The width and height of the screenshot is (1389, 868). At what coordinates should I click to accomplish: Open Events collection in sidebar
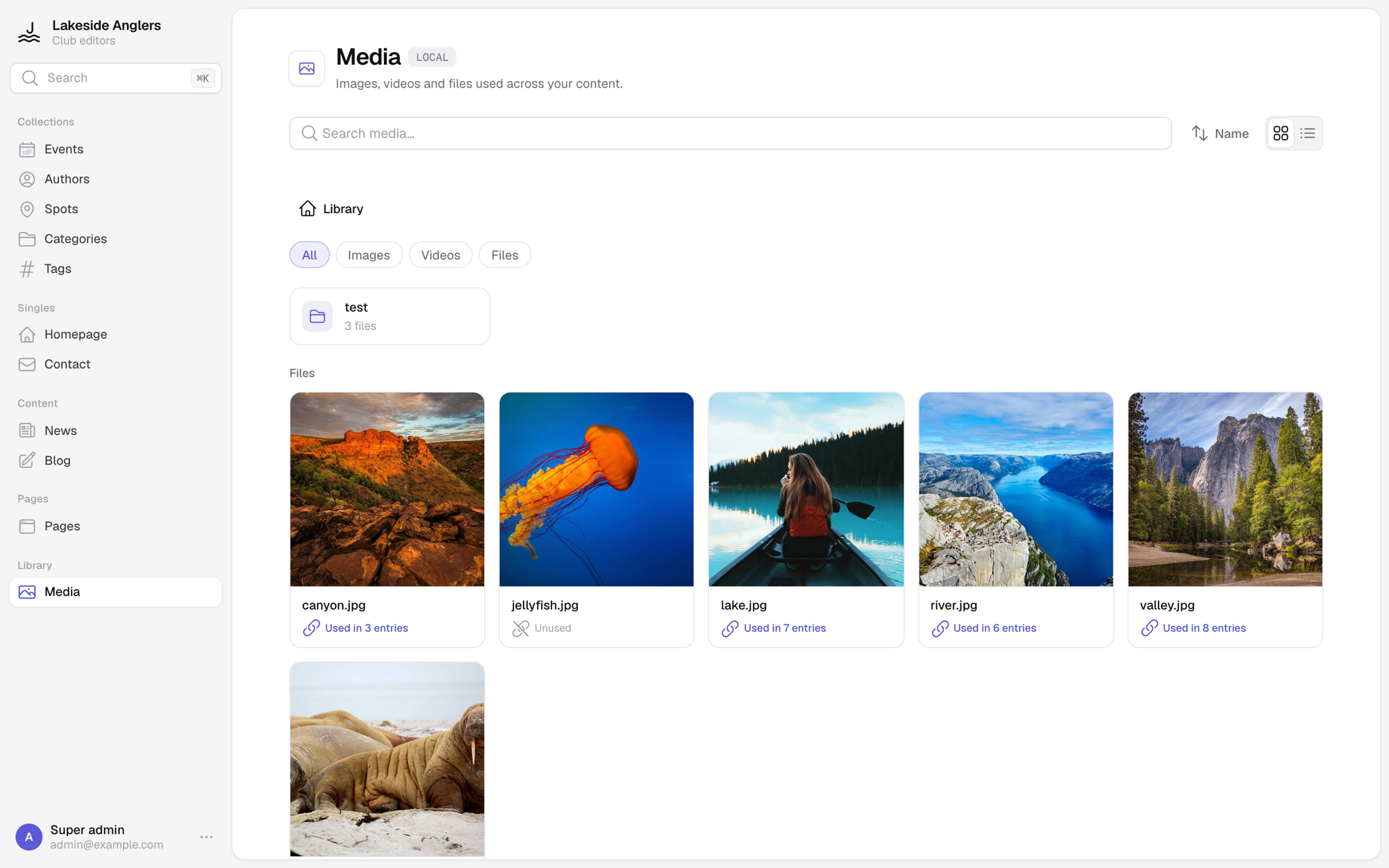point(116,149)
